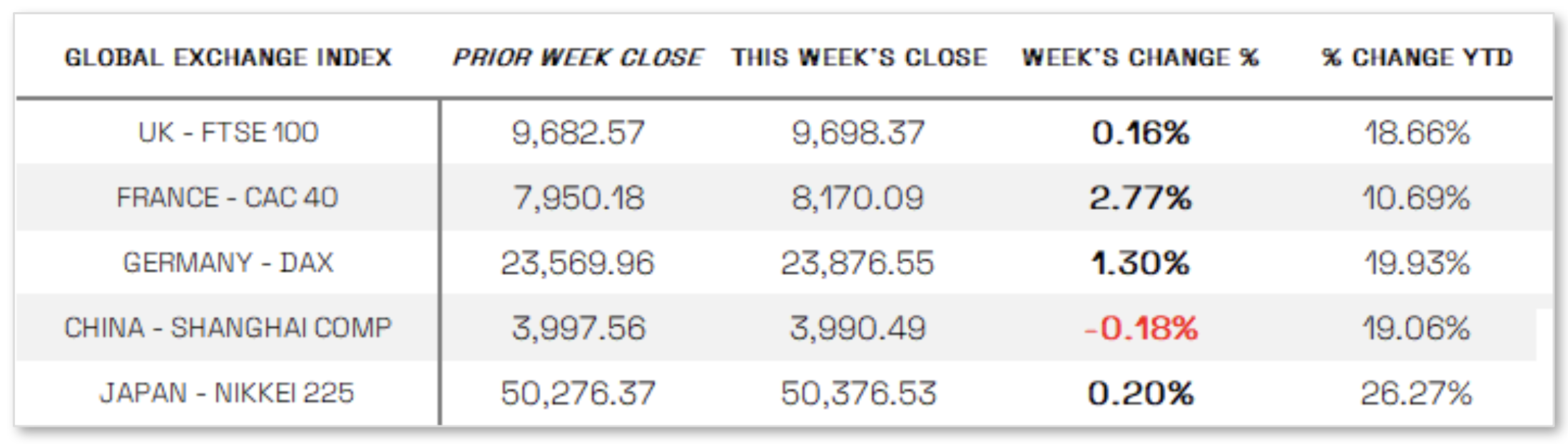This screenshot has width=1568, height=444.
Task: Click the red -0.18% weekly change value
Action: coord(1140,328)
